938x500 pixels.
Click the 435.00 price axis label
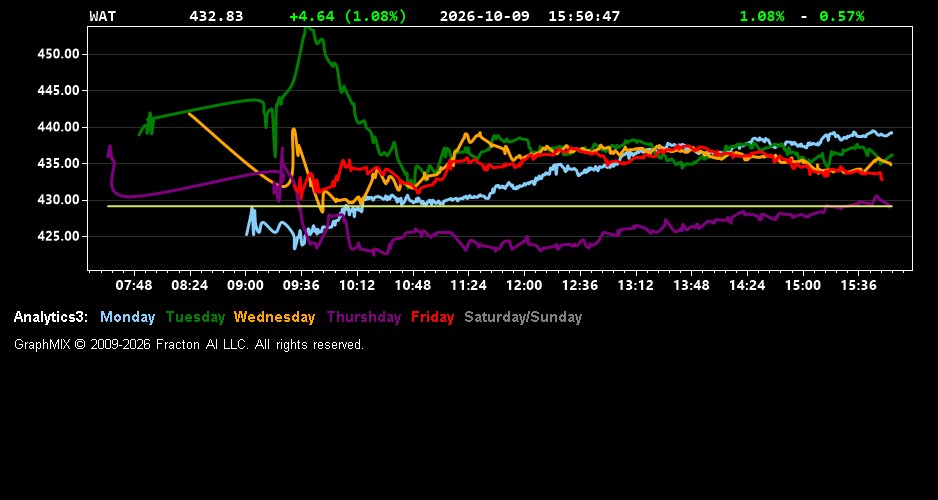tap(59, 164)
